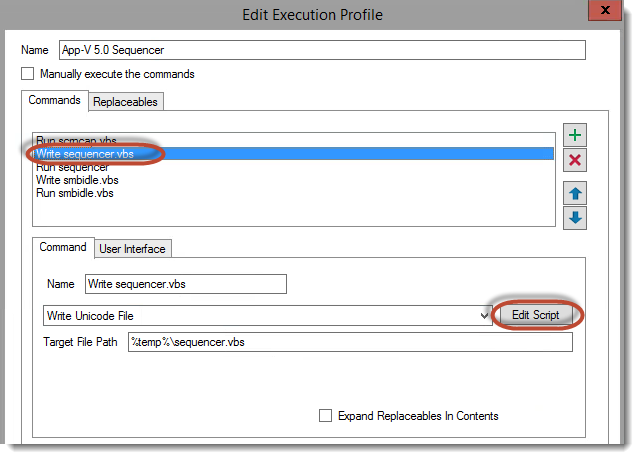Close the Edit Execution Profile dialog
The width and height of the screenshot is (639, 459).
pyautogui.click(x=604, y=10)
